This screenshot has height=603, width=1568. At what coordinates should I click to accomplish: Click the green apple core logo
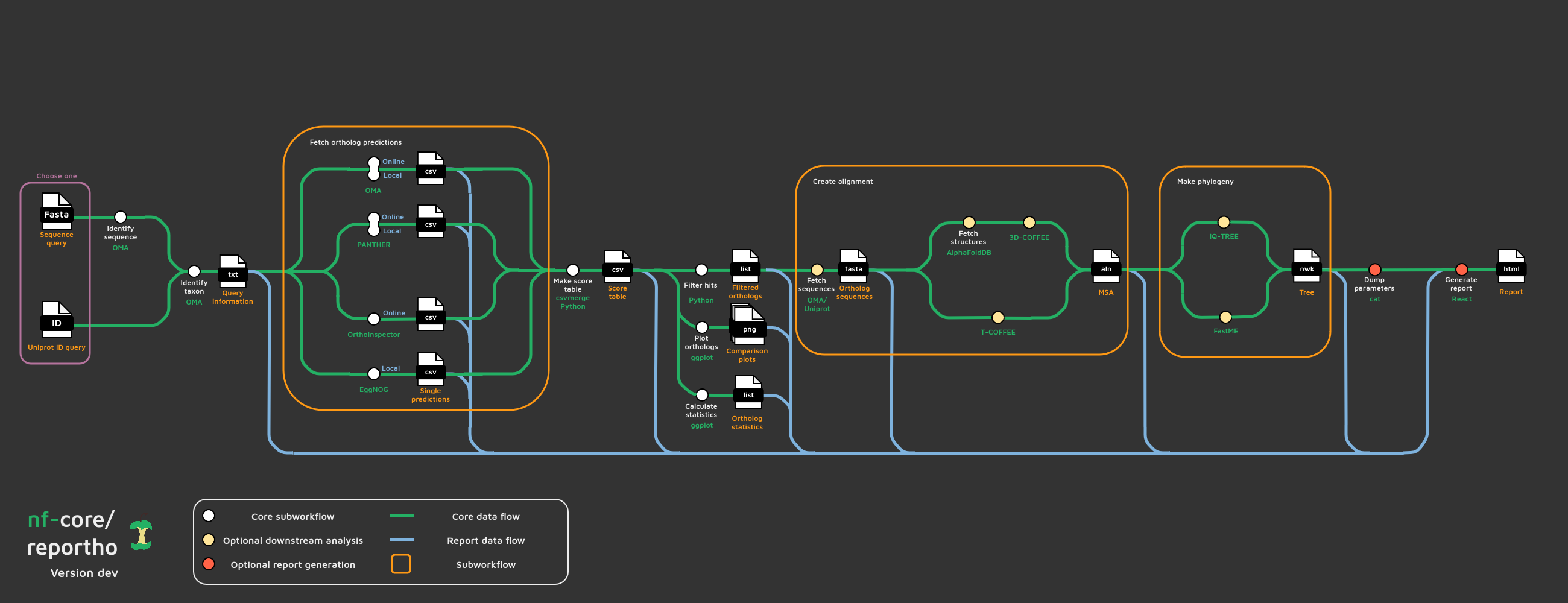[x=141, y=535]
